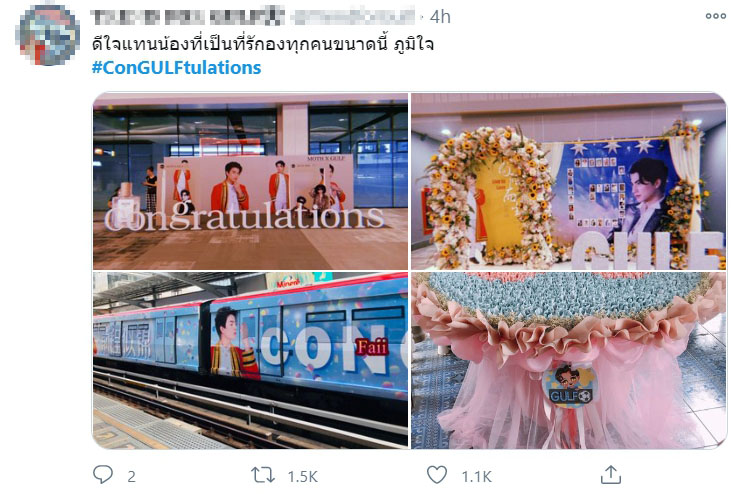
Task: Click the Faii label on train image
Action: pyautogui.click(x=372, y=347)
